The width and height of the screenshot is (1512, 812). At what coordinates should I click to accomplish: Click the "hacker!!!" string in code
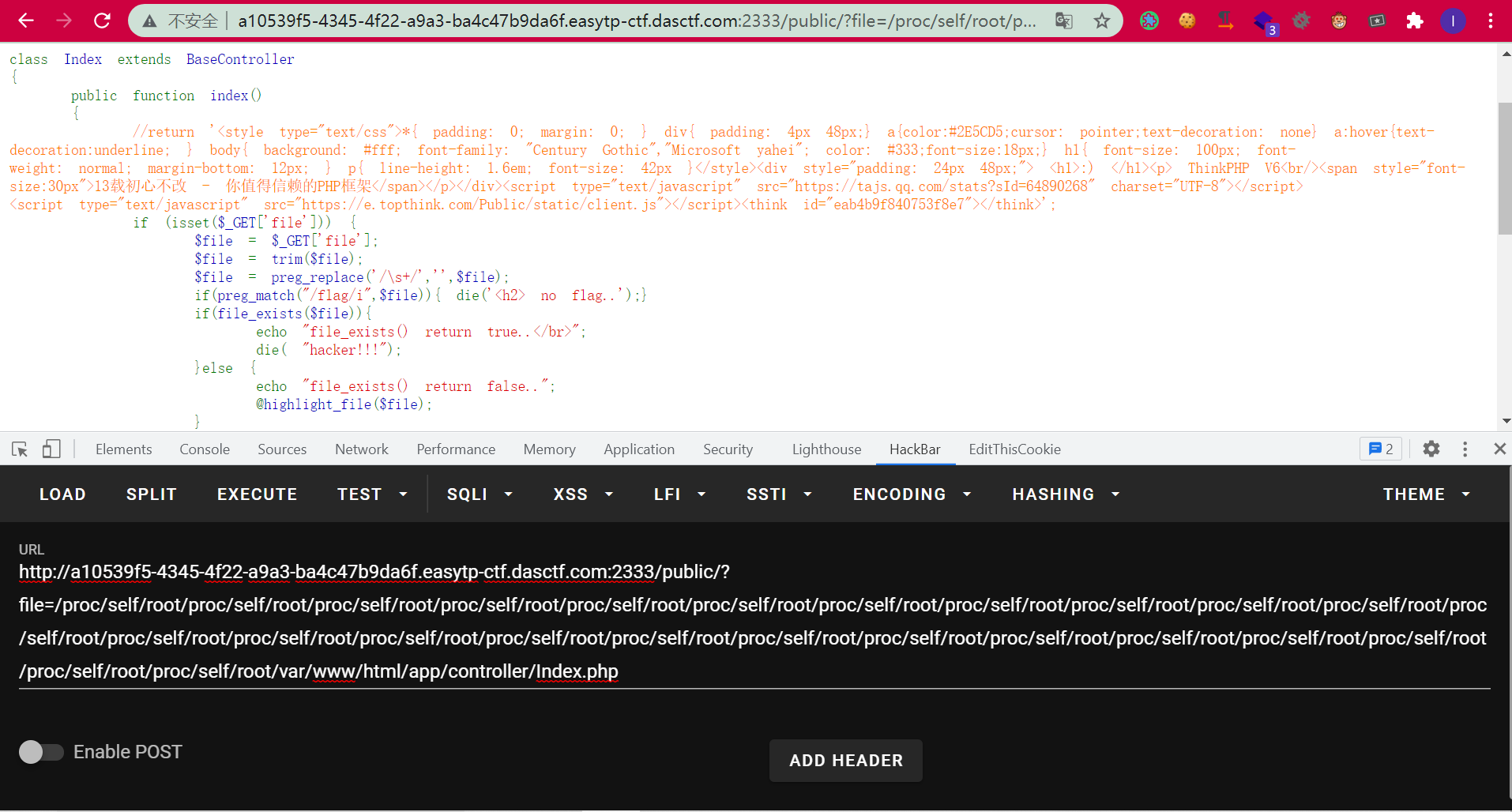347,350
